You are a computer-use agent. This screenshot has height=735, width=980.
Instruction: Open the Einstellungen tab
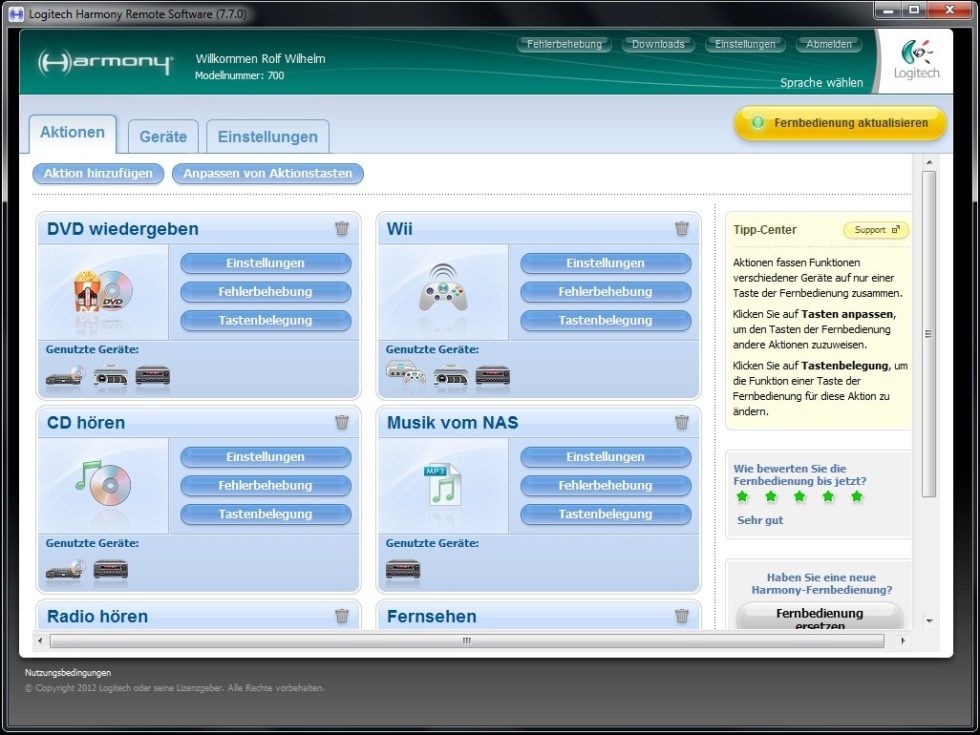coord(268,137)
